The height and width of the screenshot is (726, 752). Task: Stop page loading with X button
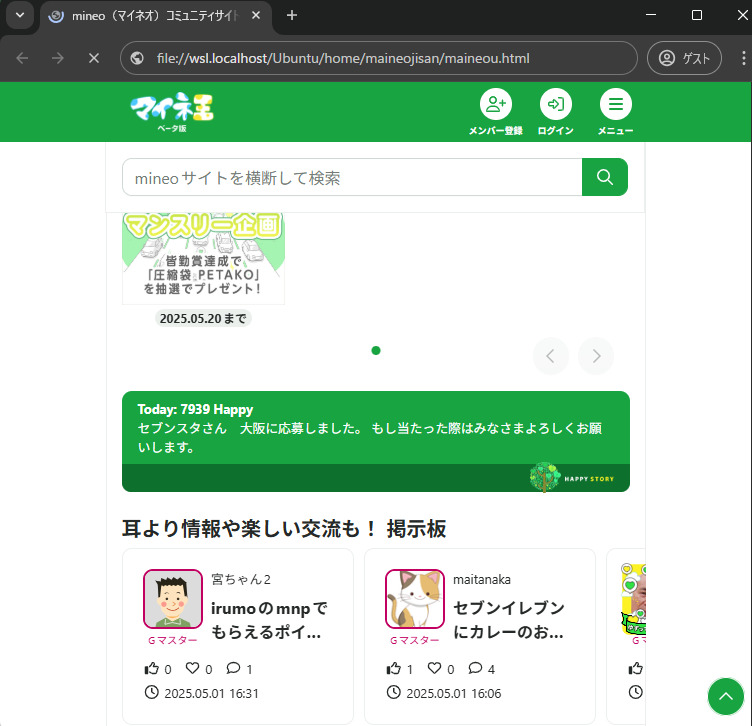(94, 58)
